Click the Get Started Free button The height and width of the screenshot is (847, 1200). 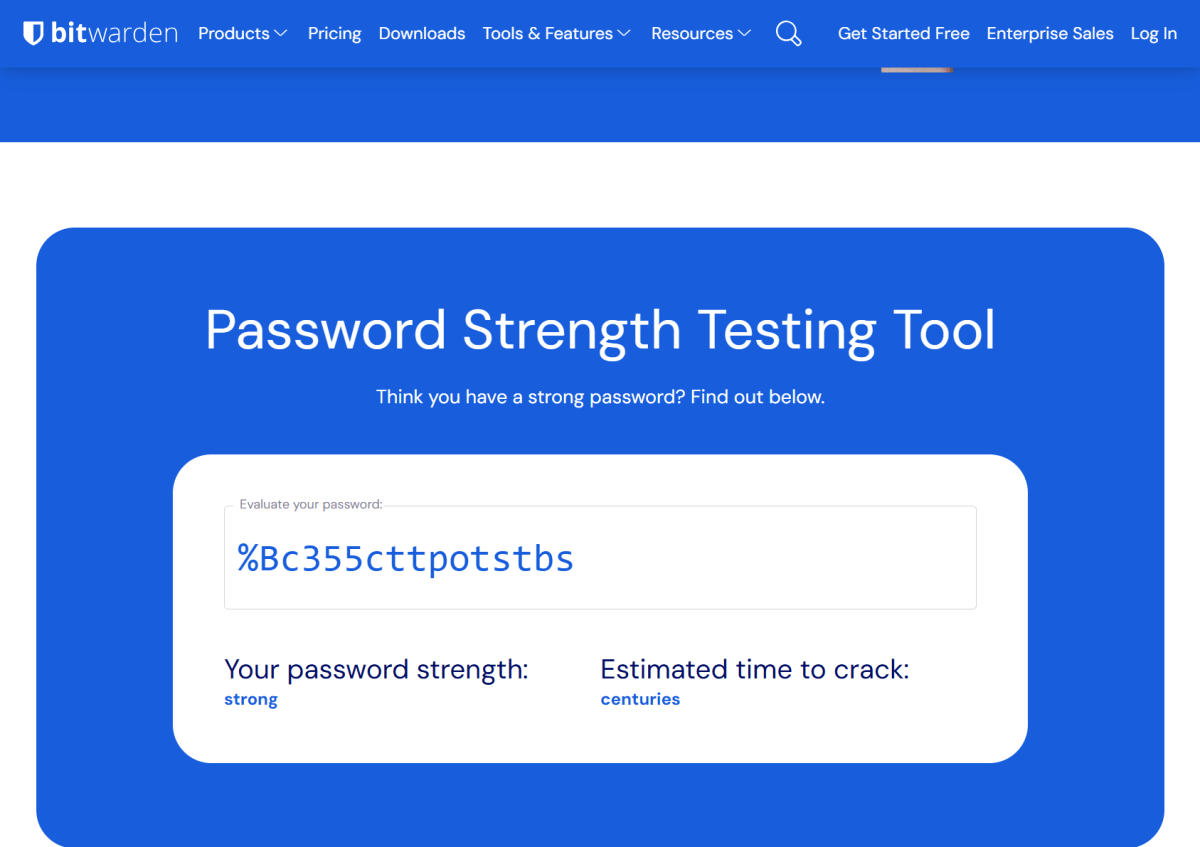tap(903, 33)
